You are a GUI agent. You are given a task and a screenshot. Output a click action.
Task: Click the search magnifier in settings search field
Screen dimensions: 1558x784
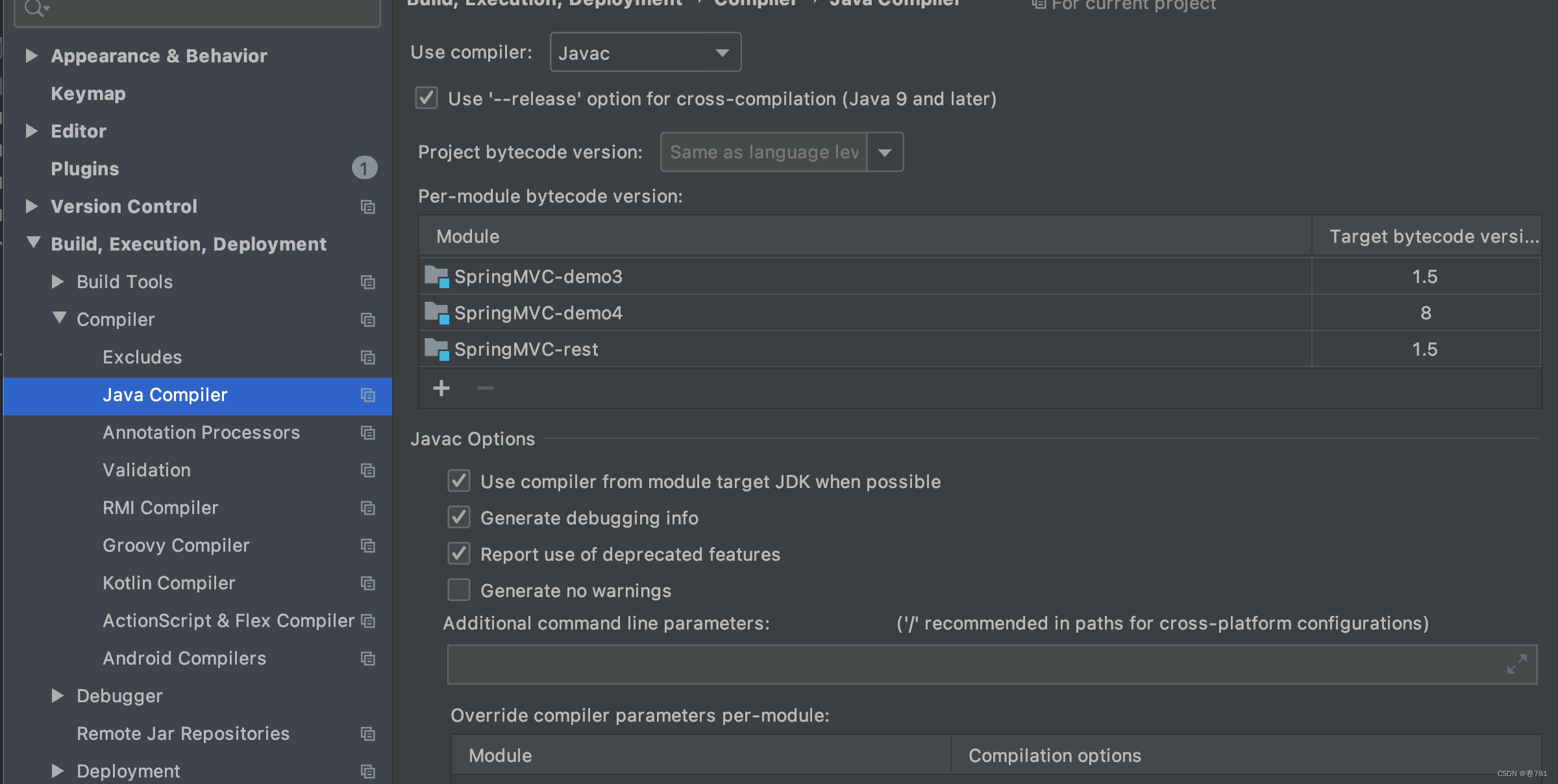pyautogui.click(x=34, y=8)
